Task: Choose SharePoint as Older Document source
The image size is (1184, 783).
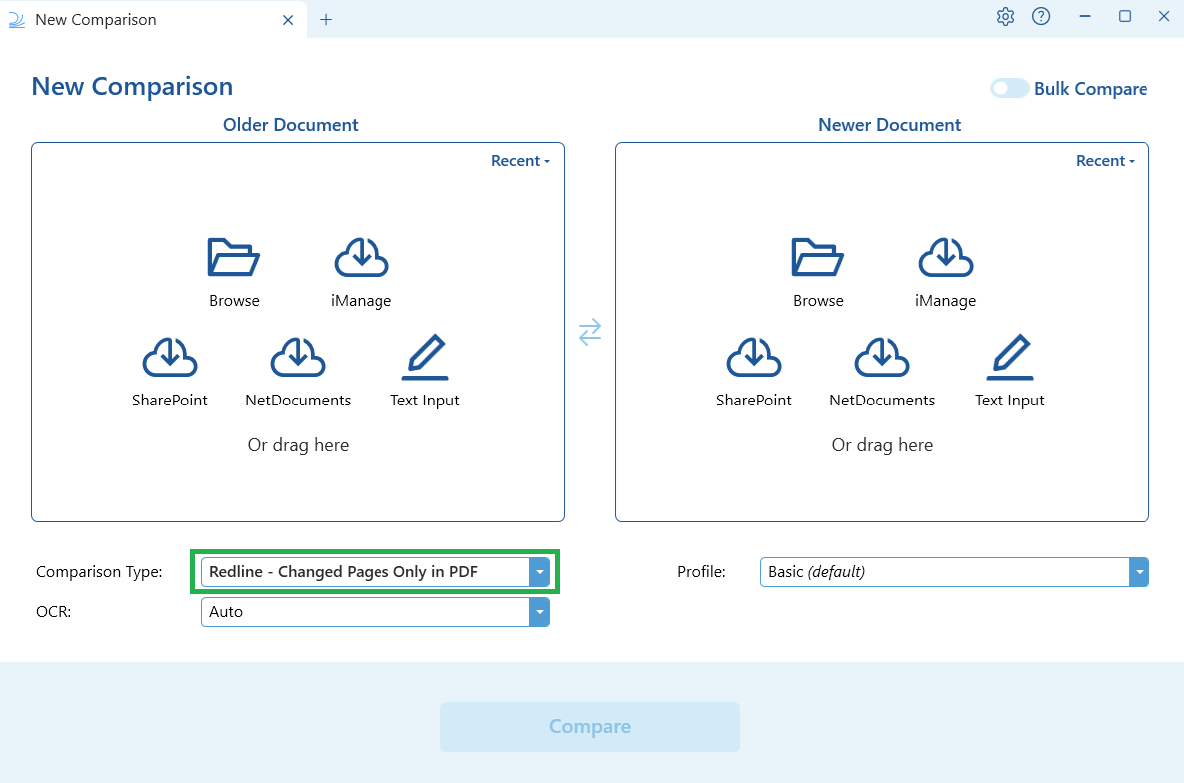Action: (x=170, y=368)
